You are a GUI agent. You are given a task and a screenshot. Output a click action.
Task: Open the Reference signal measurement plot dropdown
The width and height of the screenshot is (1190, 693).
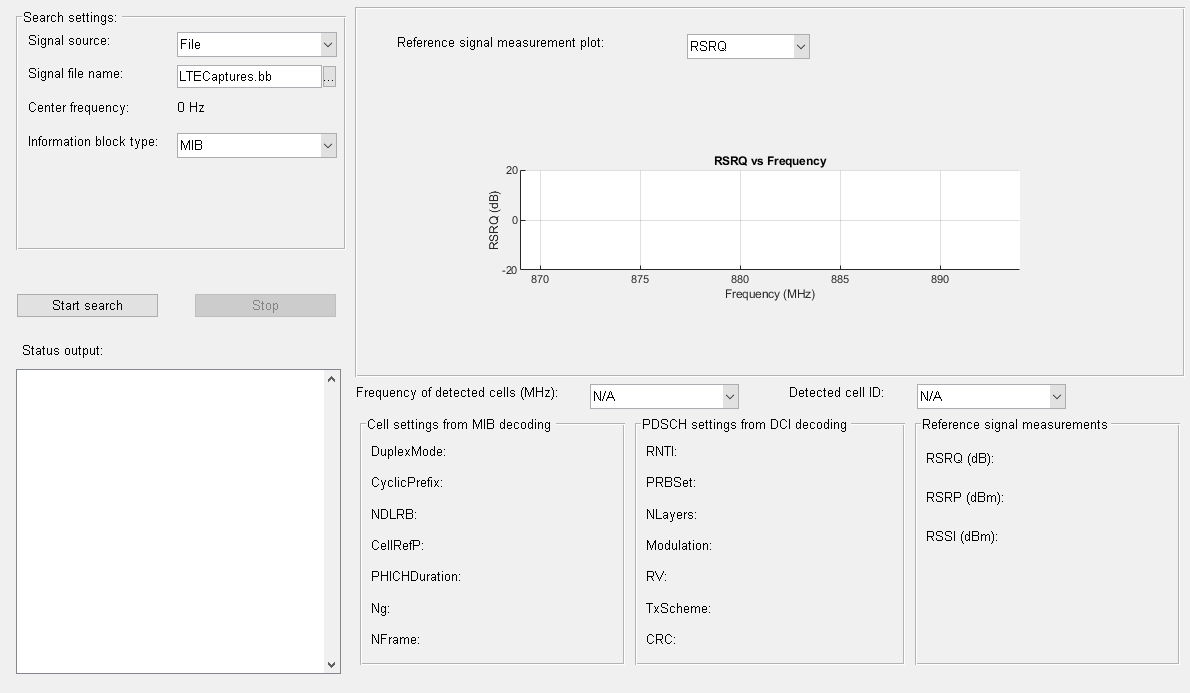tap(747, 46)
